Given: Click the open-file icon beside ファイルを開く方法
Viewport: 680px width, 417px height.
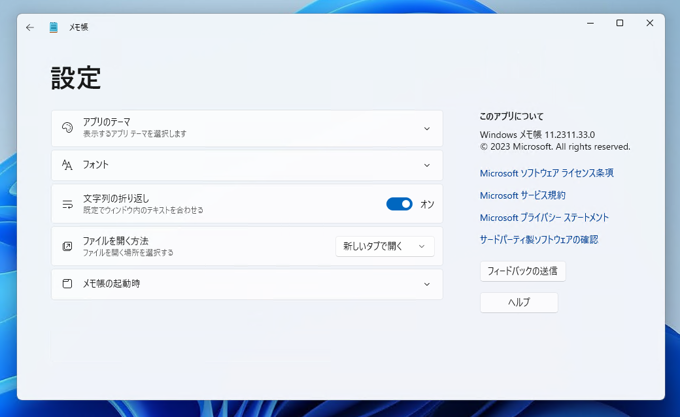Looking at the screenshot, I should [x=67, y=246].
